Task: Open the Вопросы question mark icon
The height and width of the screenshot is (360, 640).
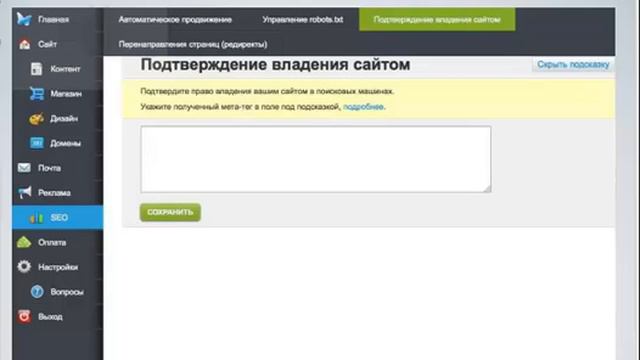Action: pyautogui.click(x=37, y=291)
